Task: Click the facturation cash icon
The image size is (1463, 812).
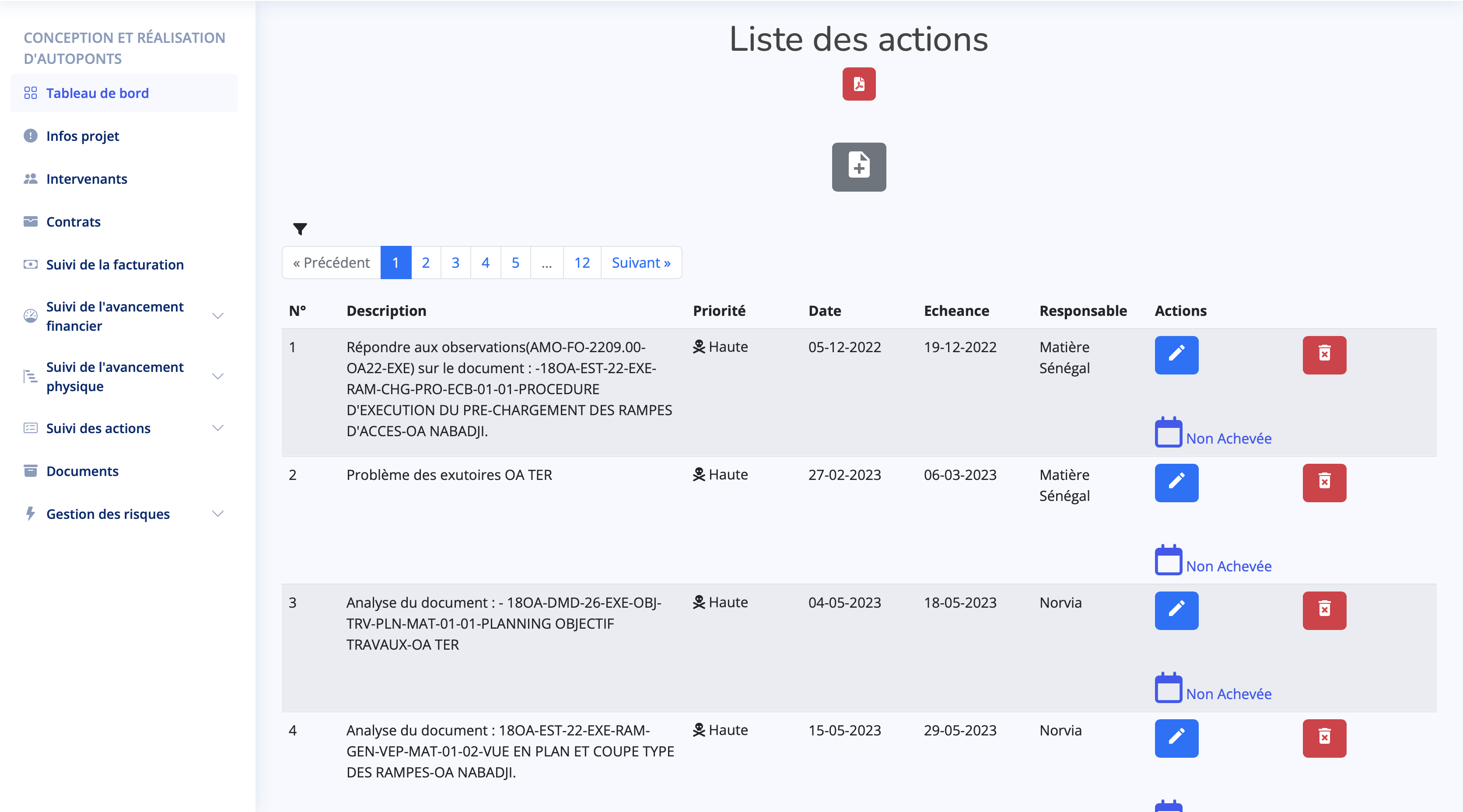Action: pos(31,265)
